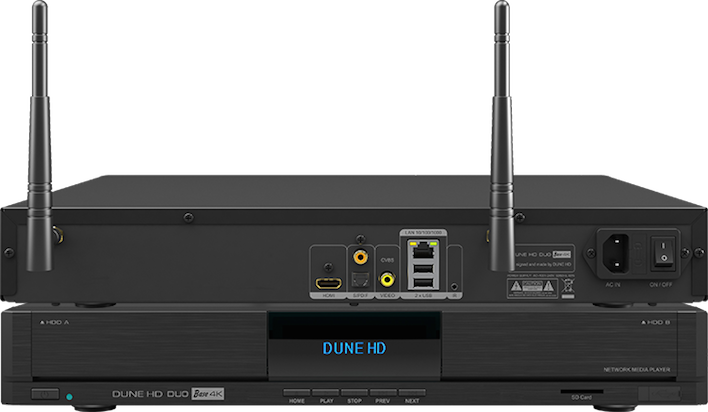Click the HDMI port on rear panel
This screenshot has height=412, width=708.
(x=328, y=284)
